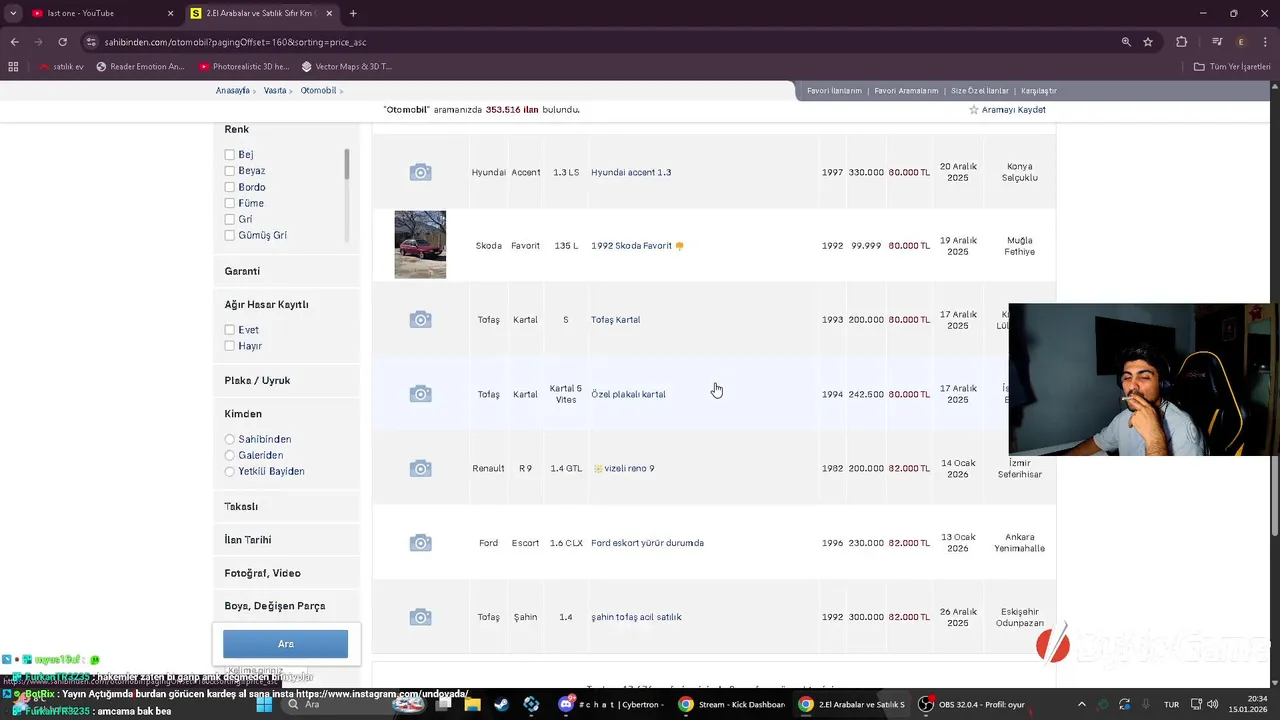Image resolution: width=1280 pixels, height=720 pixels.
Task: Click the star icon beside Aramayı Kaydet
Action: tap(974, 110)
